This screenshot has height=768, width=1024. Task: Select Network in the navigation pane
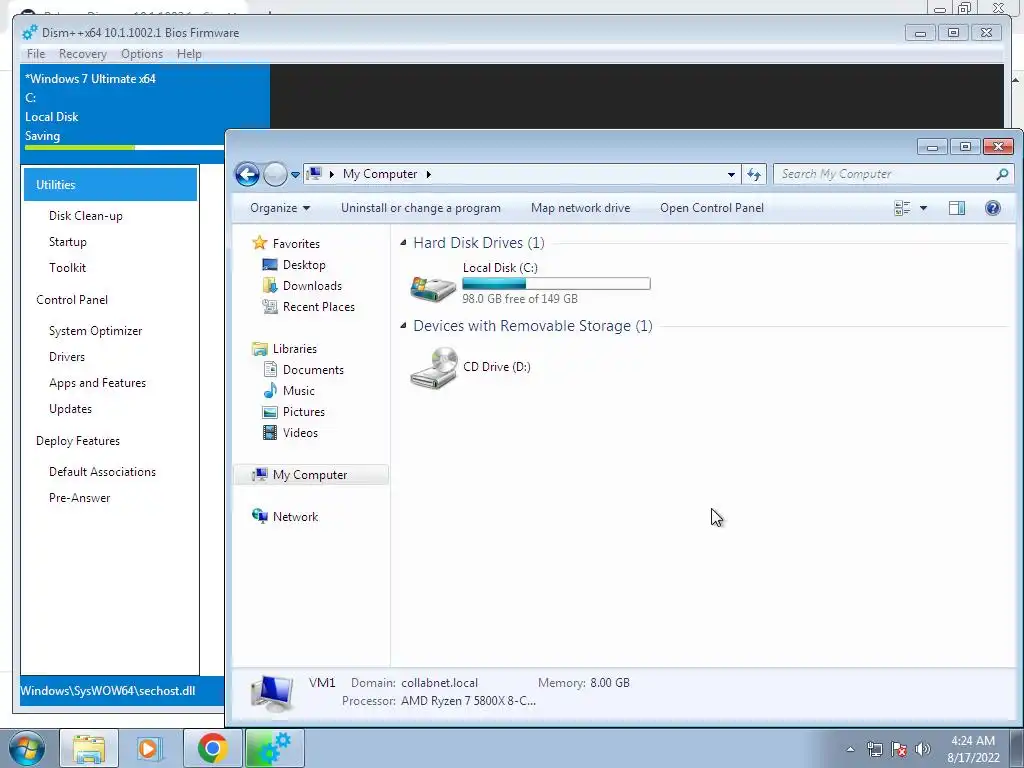point(295,517)
